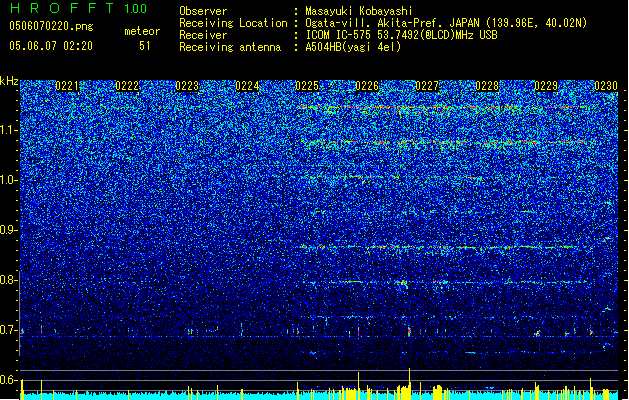629x400 pixels.
Task: Click the 0.6 frequency axis label
Action: coord(9,380)
